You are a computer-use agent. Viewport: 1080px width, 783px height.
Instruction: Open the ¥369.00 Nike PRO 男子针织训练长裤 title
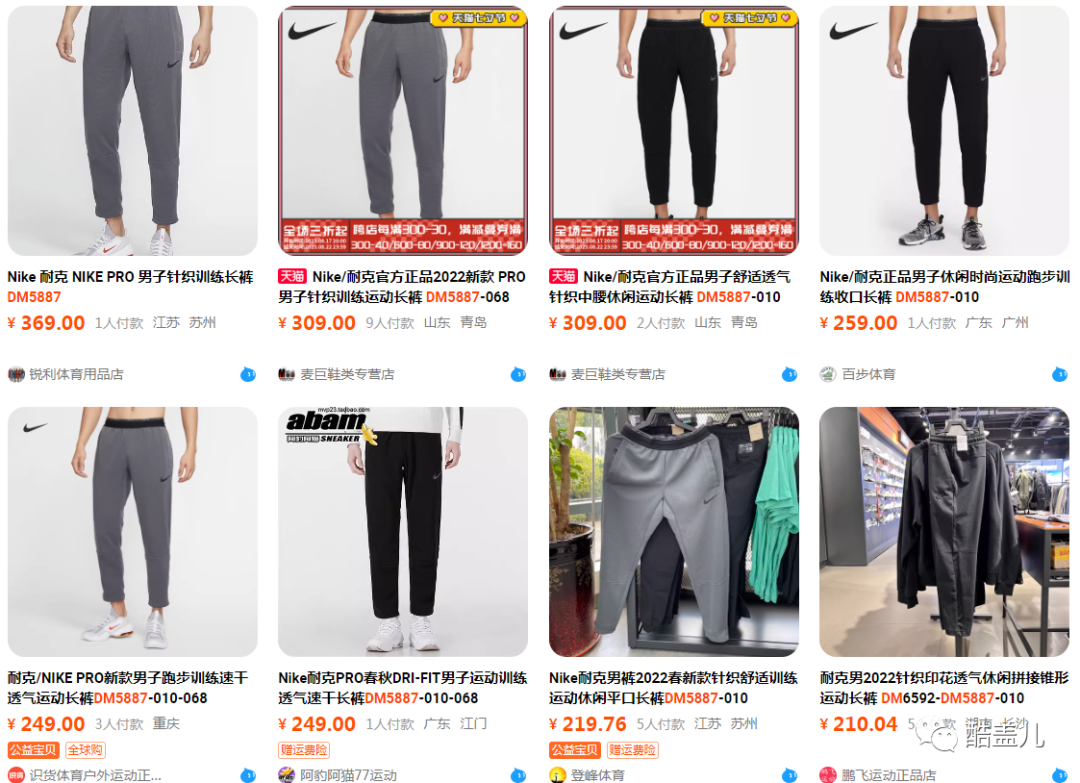(130, 286)
